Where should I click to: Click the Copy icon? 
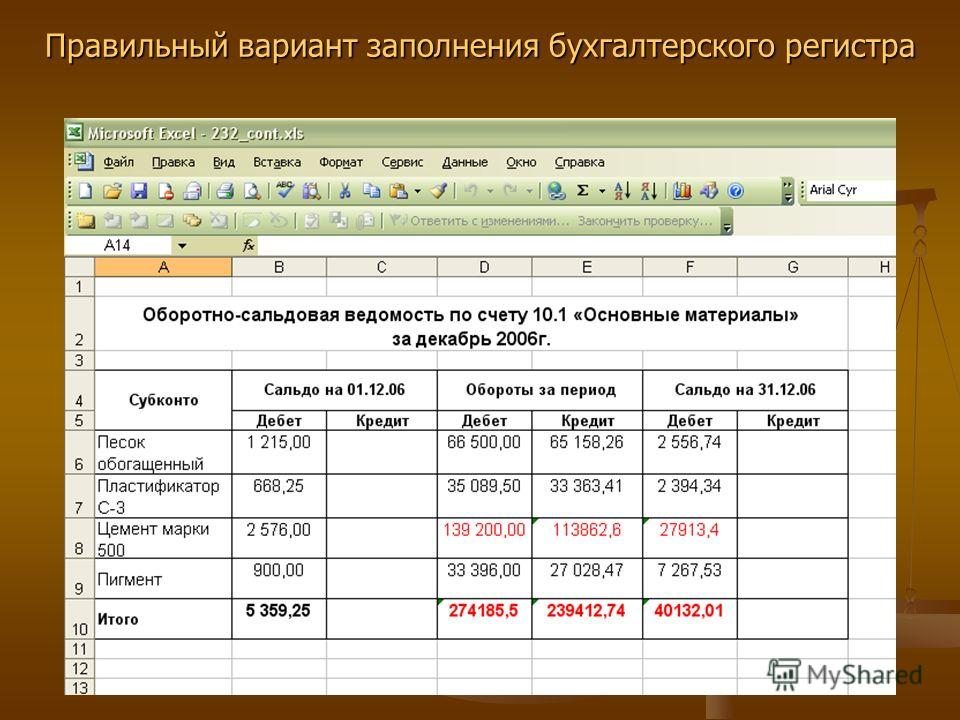(x=371, y=191)
